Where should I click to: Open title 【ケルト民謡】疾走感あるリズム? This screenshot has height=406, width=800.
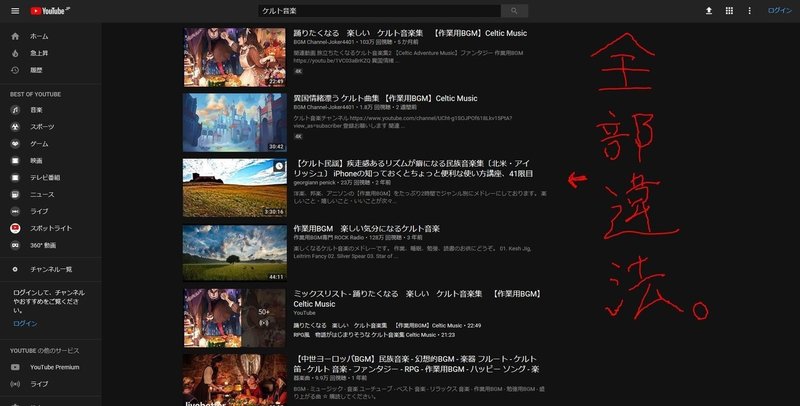pos(413,168)
